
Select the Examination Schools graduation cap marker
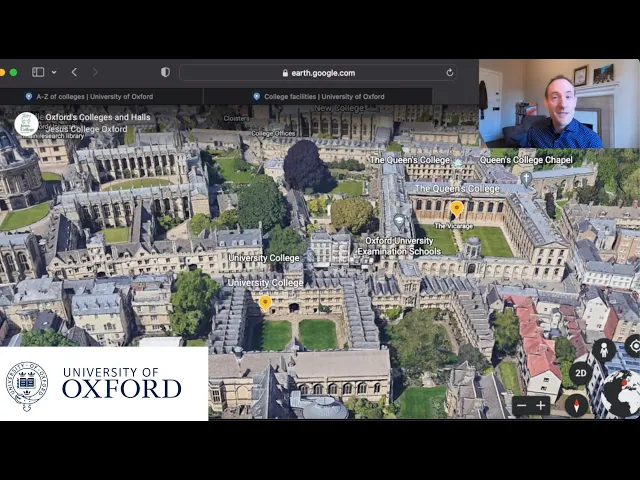399,222
